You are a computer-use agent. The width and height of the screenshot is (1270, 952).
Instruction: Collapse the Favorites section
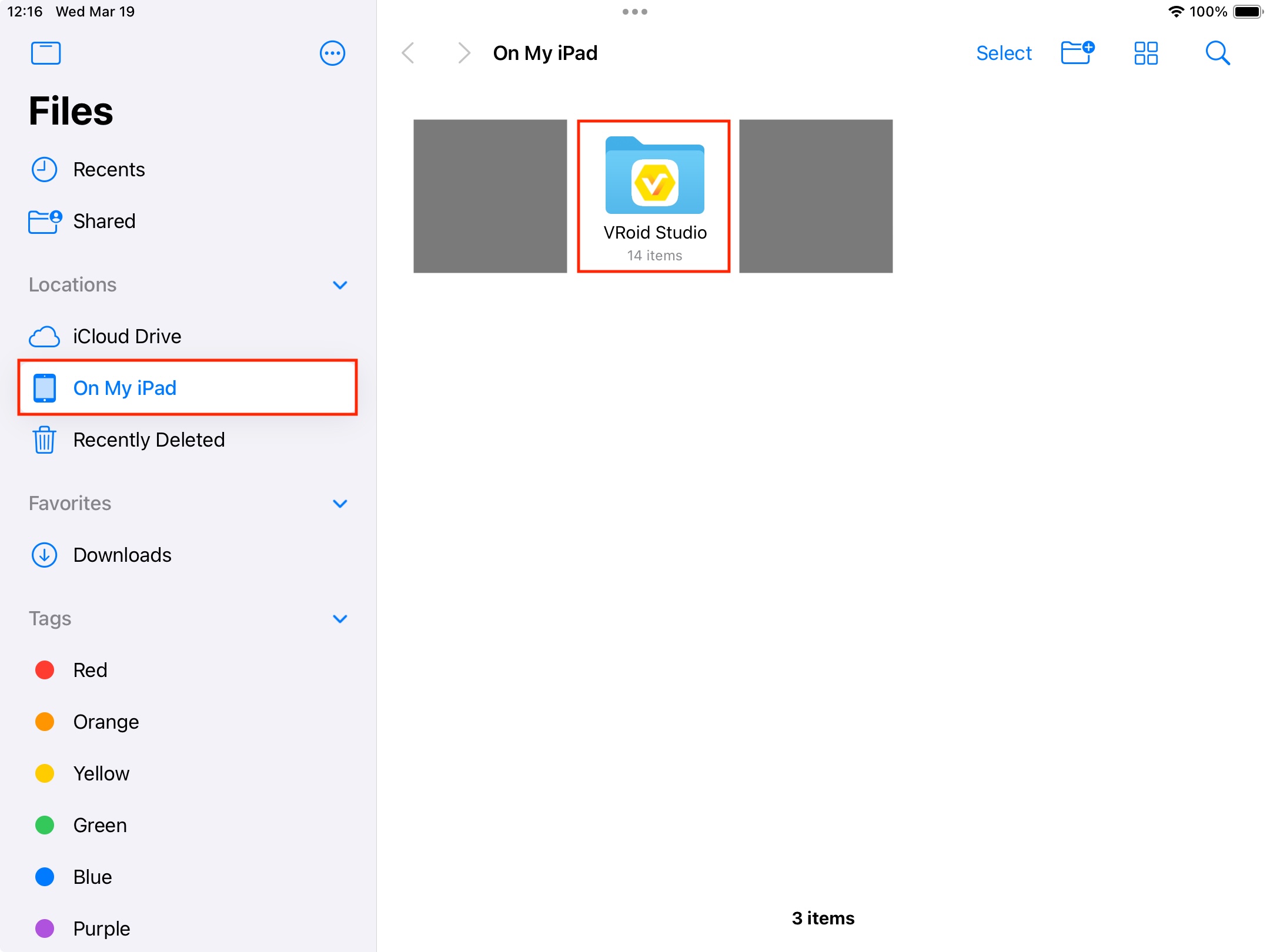pos(340,504)
